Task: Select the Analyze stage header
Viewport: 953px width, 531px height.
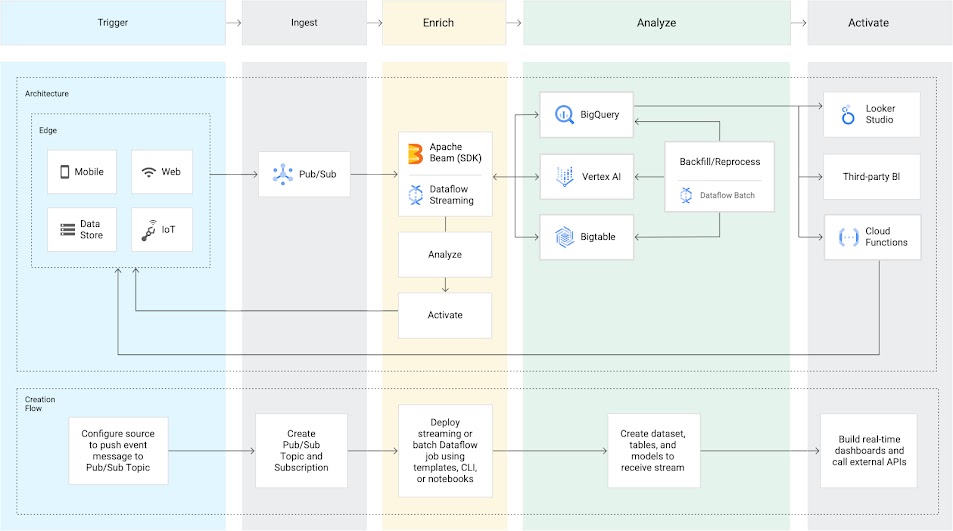Action: pyautogui.click(x=656, y=22)
